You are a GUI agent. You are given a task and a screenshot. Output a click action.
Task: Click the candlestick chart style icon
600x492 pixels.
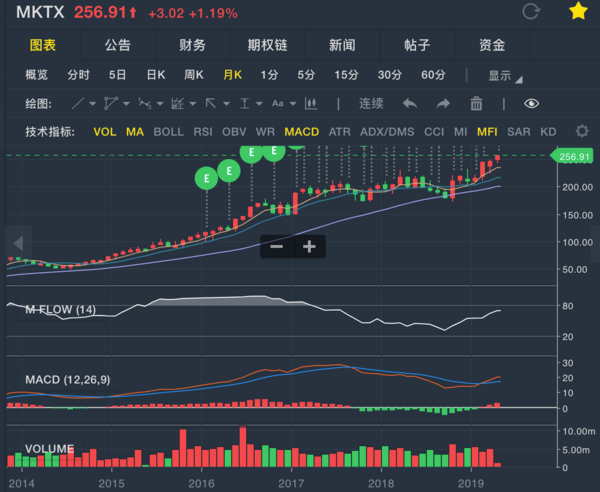311,103
